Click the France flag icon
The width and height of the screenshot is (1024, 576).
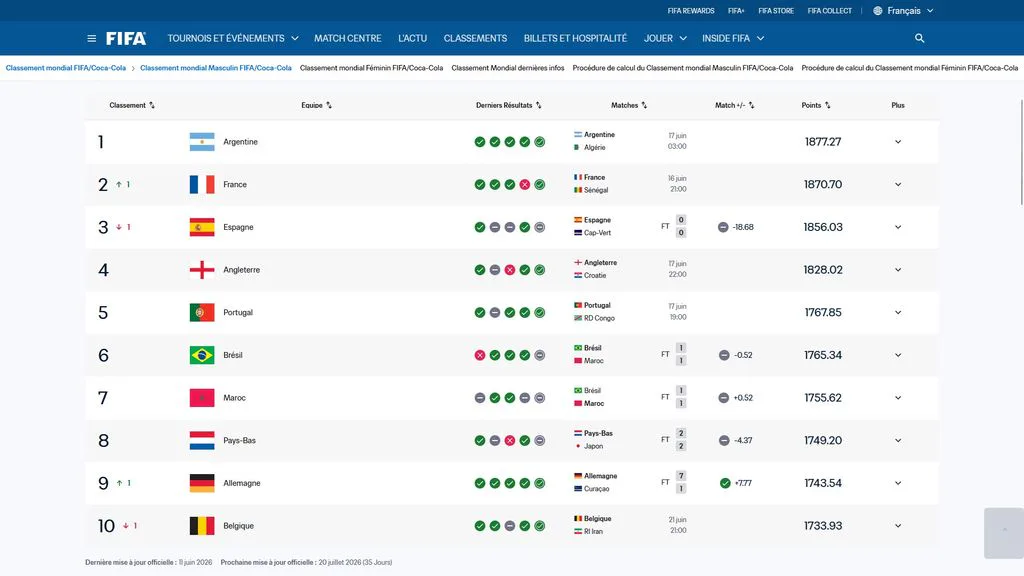202,184
